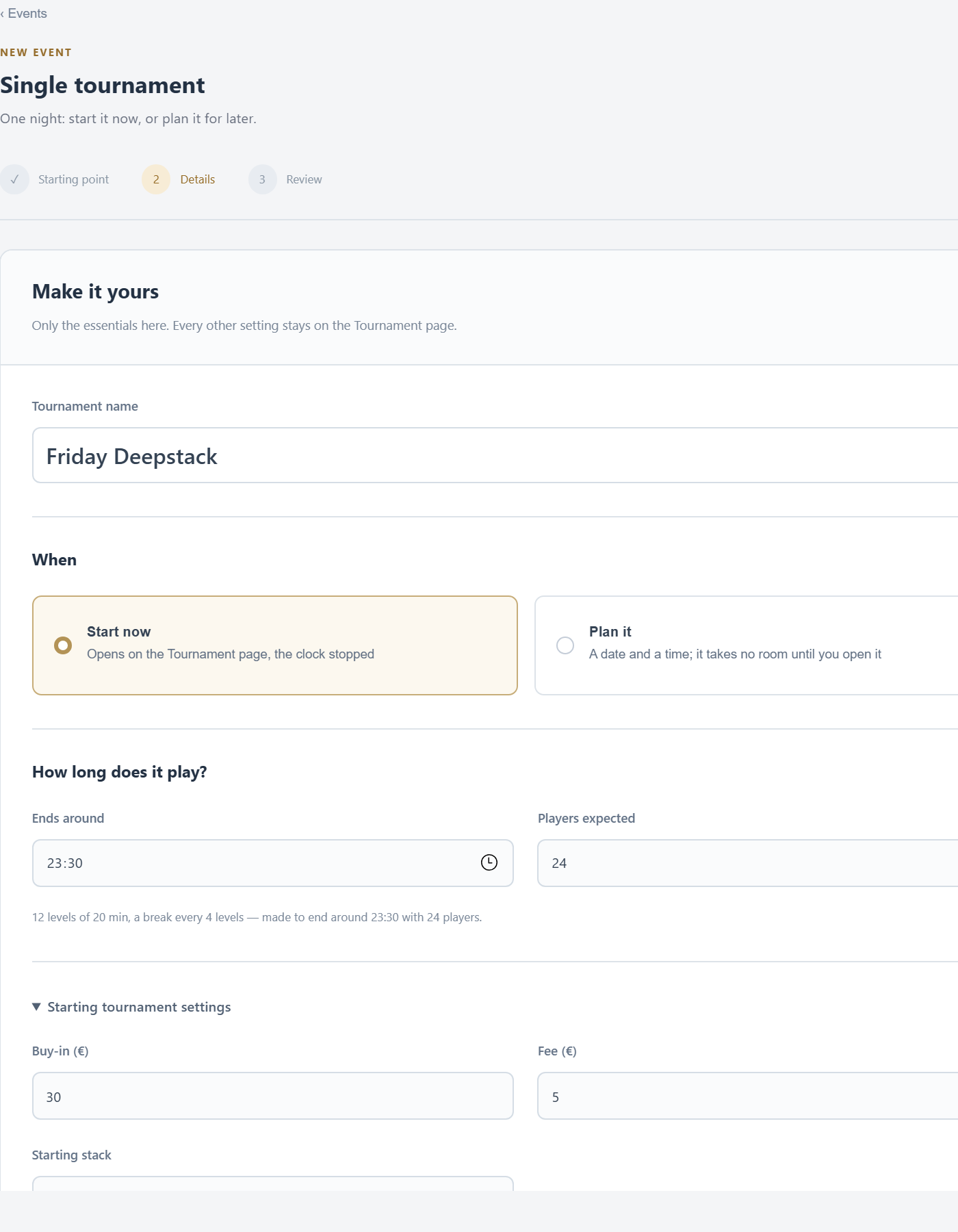Edit the Fee (€) field
The image size is (958, 1232).
click(747, 1096)
